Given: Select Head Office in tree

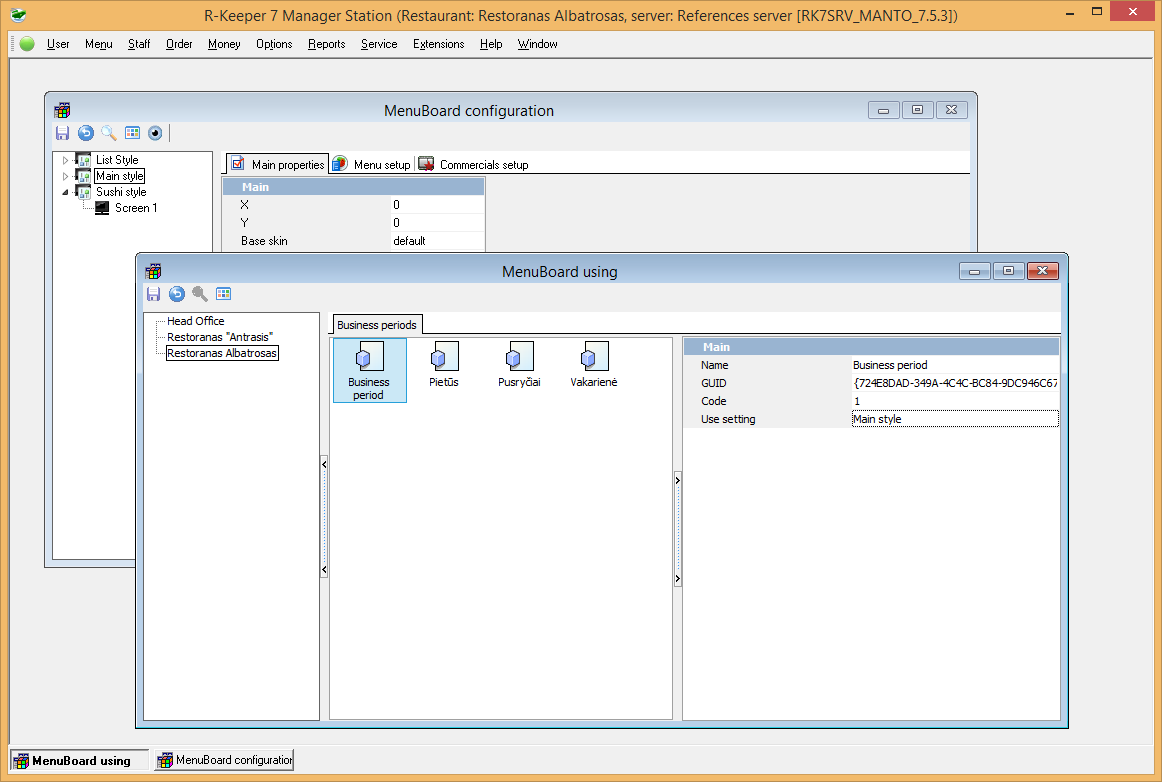Looking at the screenshot, I should (x=196, y=321).
